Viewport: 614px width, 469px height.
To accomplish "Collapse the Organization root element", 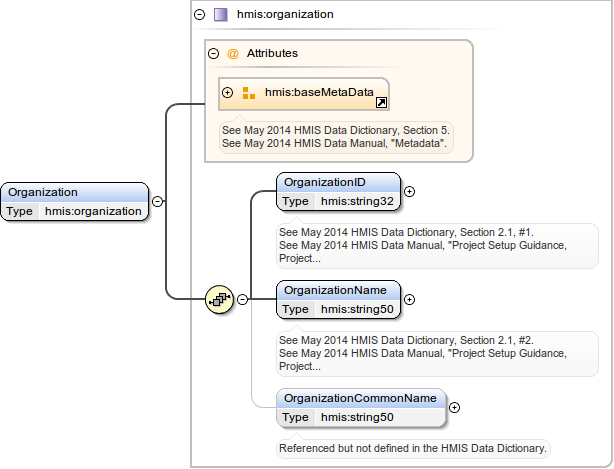I will point(158,201).
